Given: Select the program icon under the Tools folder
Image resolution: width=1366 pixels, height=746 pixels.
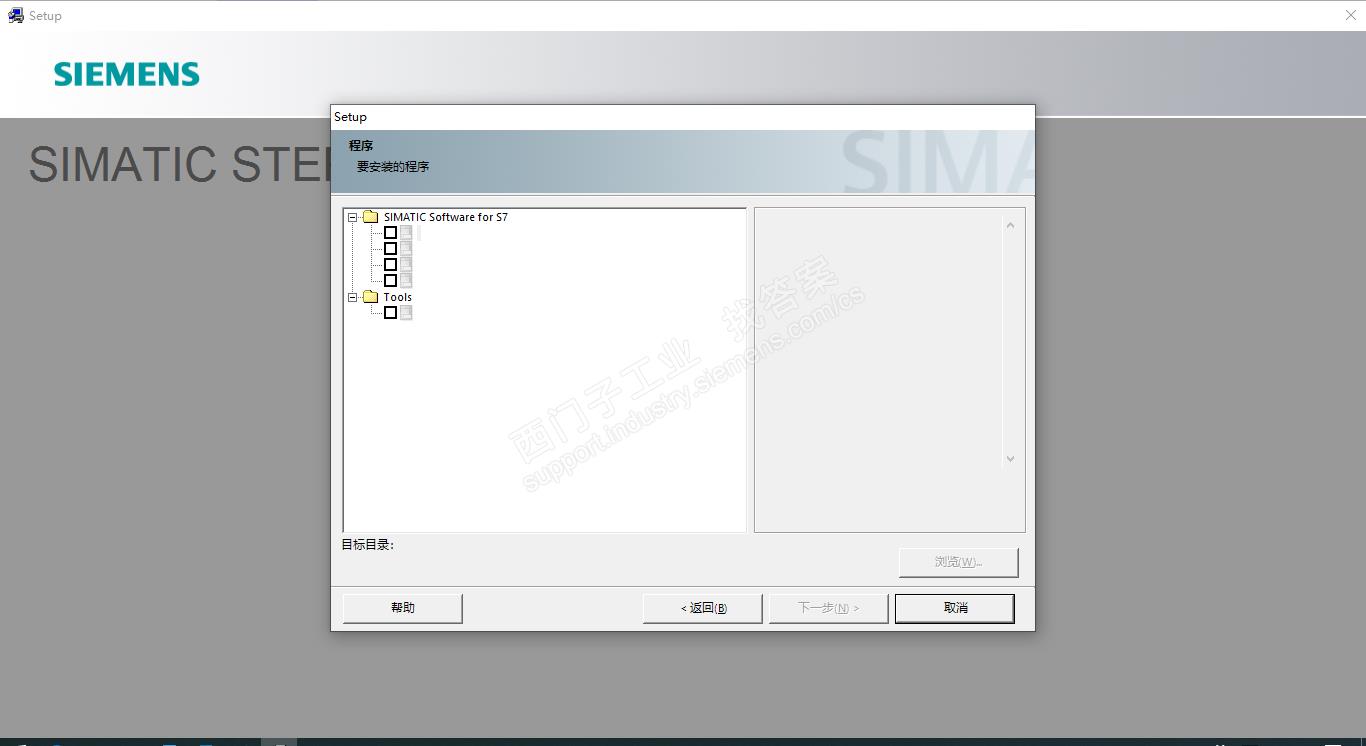Looking at the screenshot, I should click(406, 312).
